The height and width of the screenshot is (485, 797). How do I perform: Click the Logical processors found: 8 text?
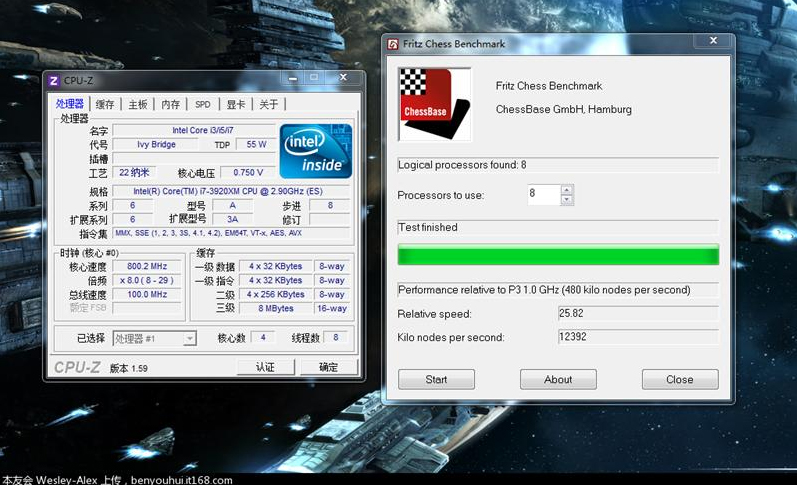[462, 165]
